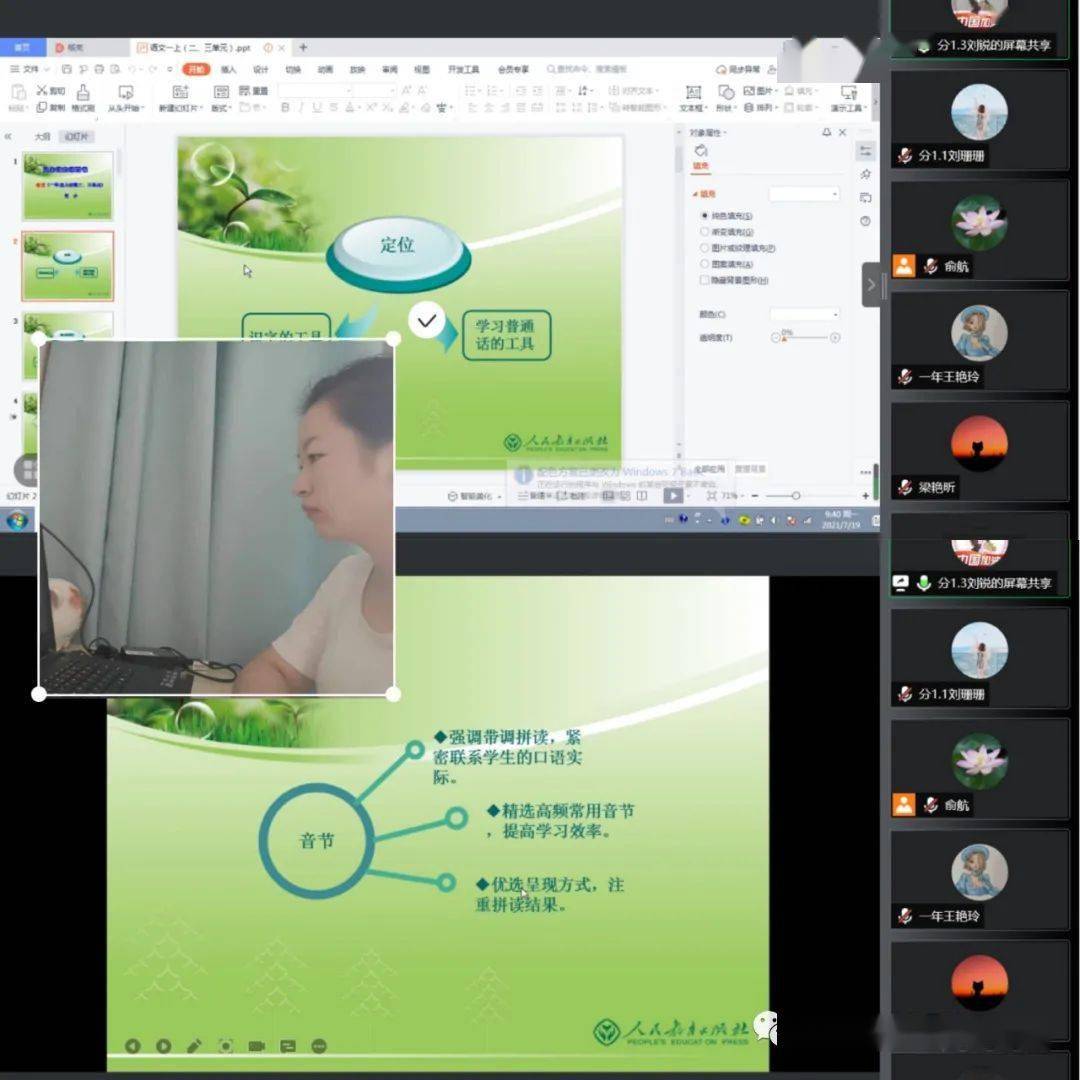Image resolution: width=1080 pixels, height=1080 pixels.
Task: Click the paint bucket fill icon in properties pane
Action: tap(700, 151)
